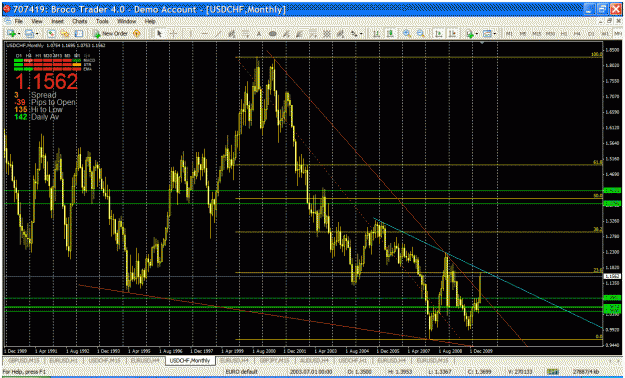Zoom out of the chart
The image size is (625, 378).
(421, 34)
